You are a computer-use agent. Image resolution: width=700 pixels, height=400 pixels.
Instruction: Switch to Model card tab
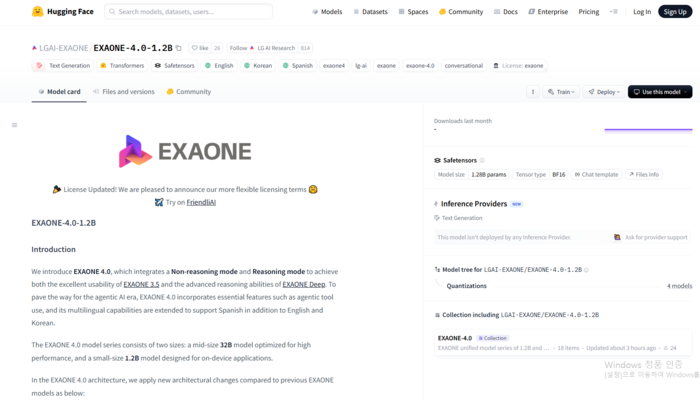[59, 92]
